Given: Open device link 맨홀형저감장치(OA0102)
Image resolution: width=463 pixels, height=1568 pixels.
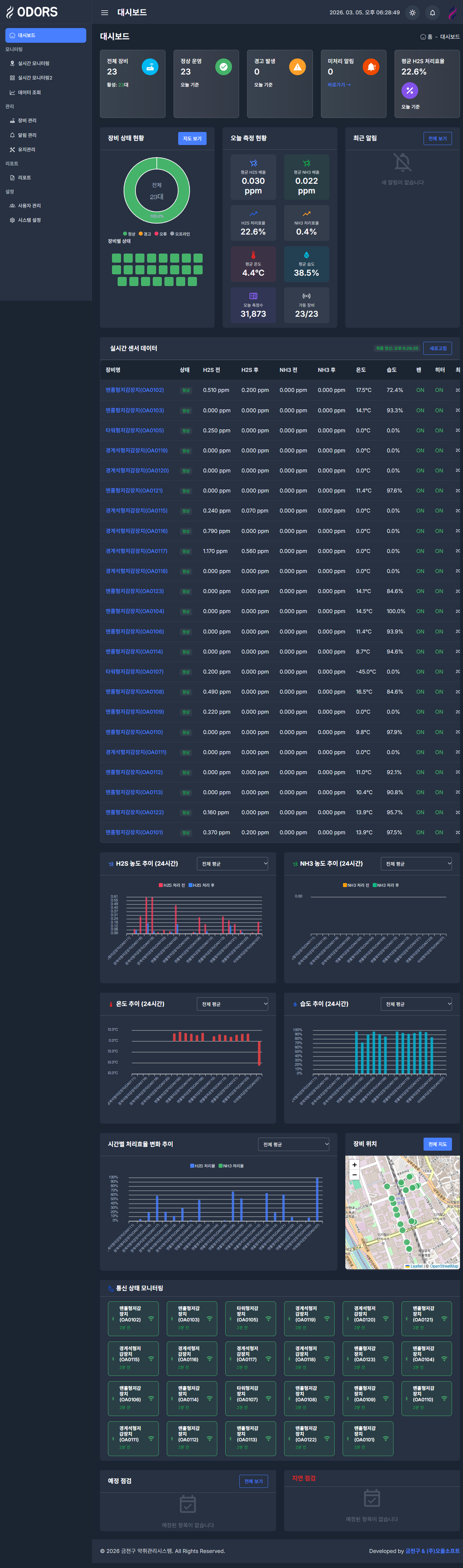Looking at the screenshot, I should pyautogui.click(x=135, y=390).
